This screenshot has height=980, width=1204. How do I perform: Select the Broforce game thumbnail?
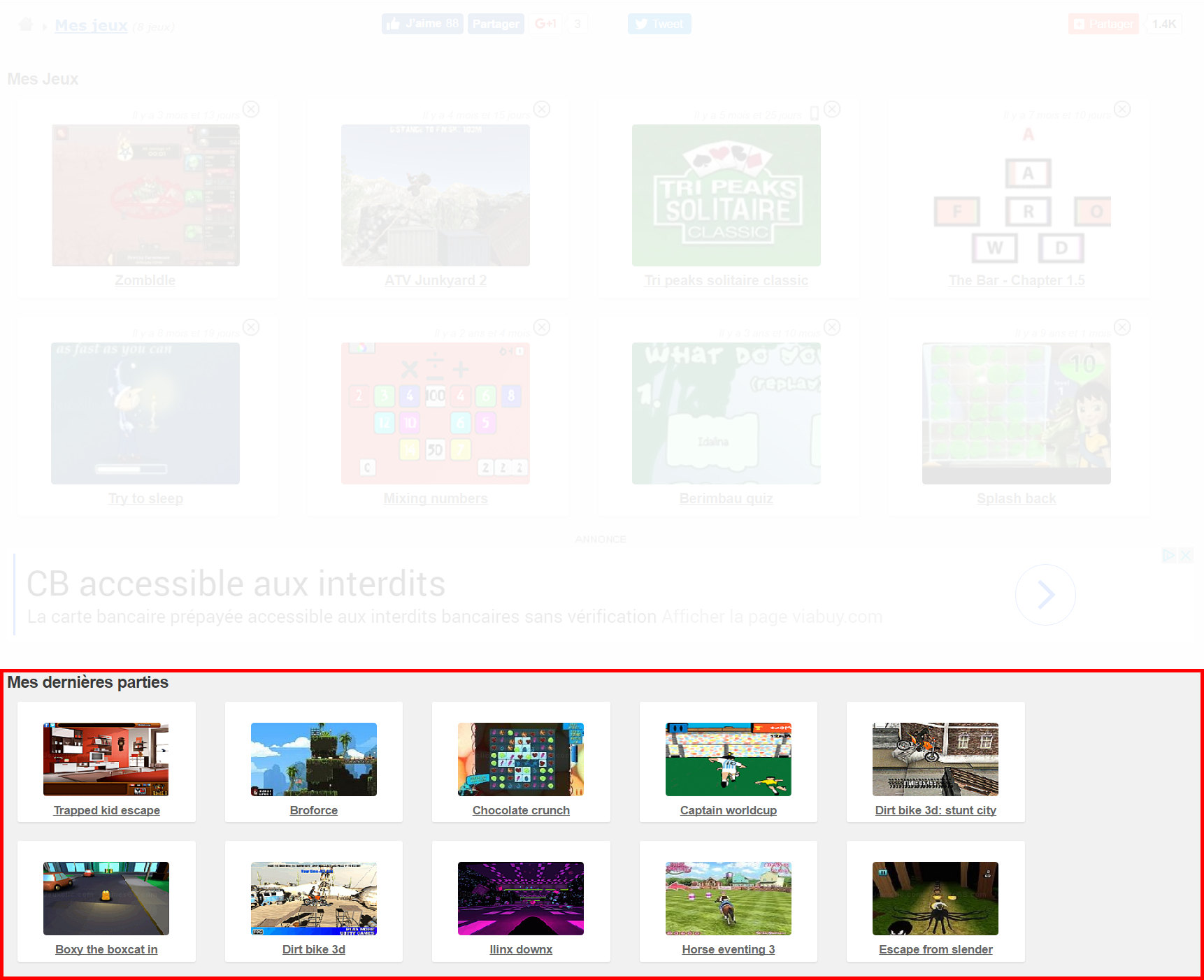tap(313, 759)
